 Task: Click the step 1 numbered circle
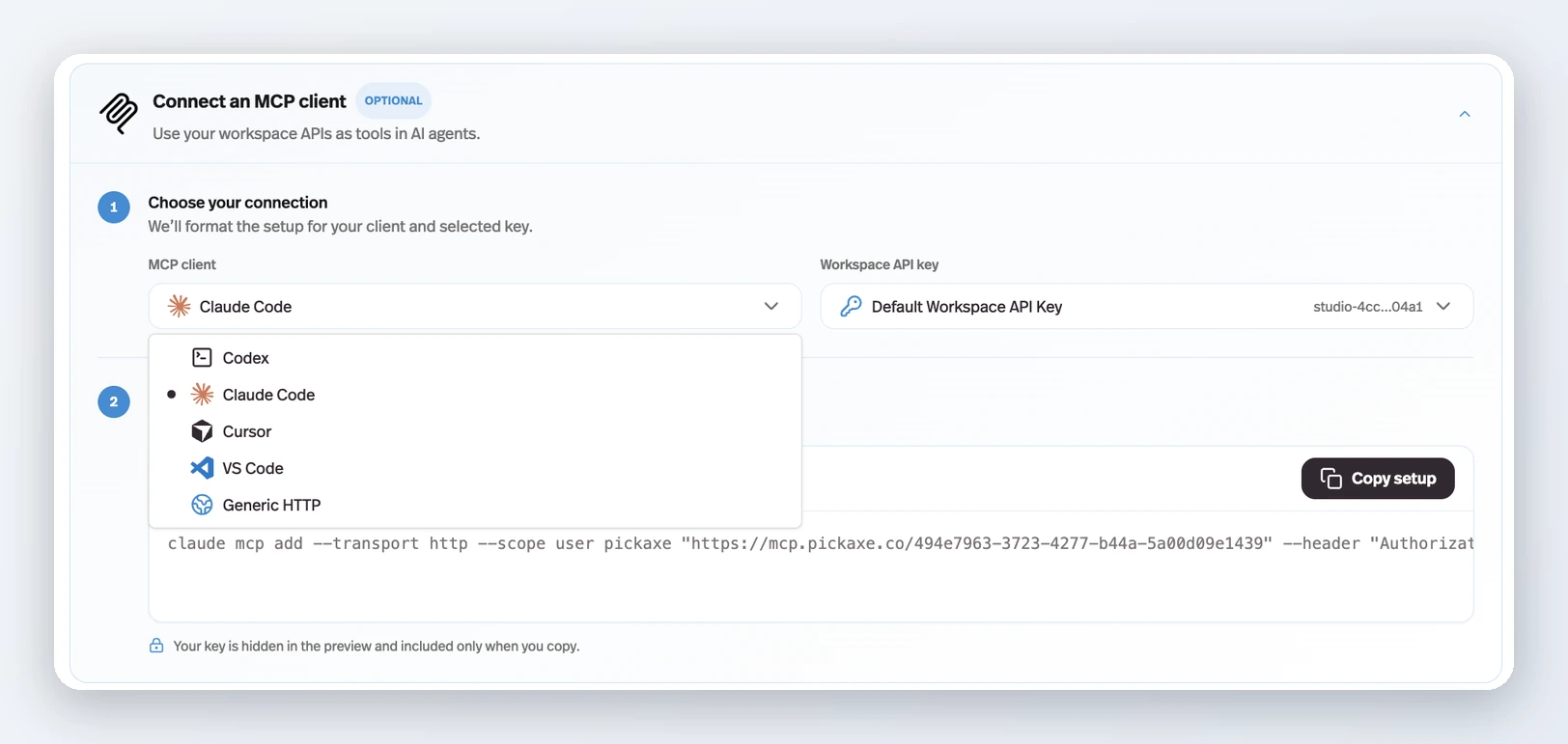(114, 207)
